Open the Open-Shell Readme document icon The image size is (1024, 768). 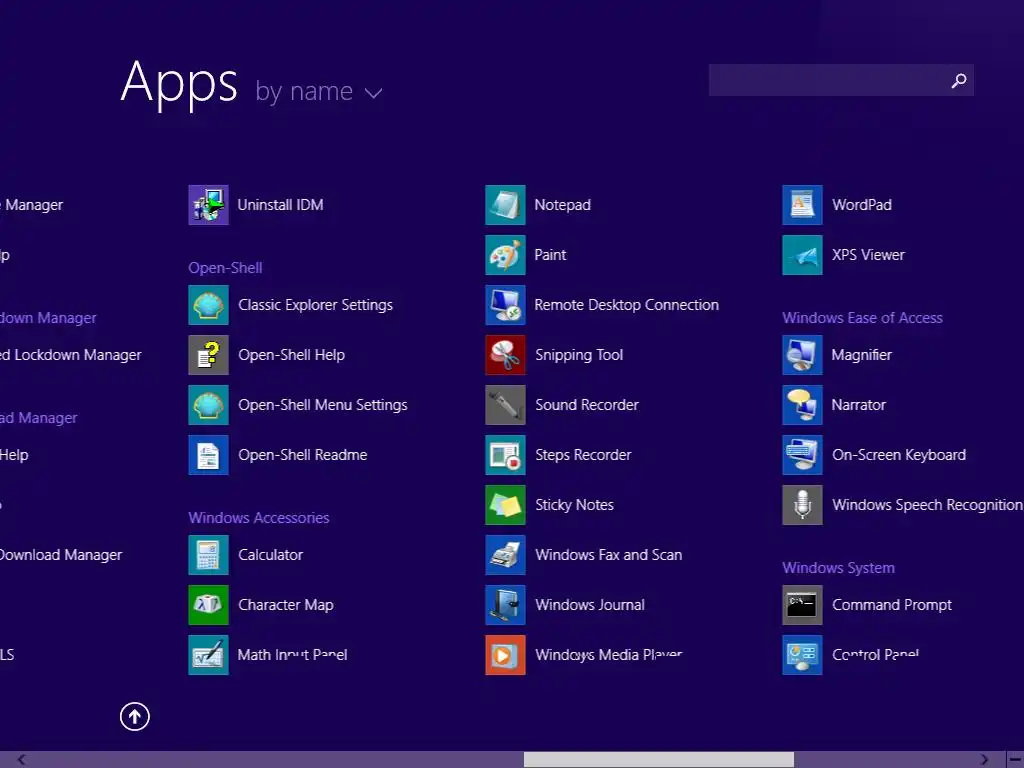(x=208, y=455)
